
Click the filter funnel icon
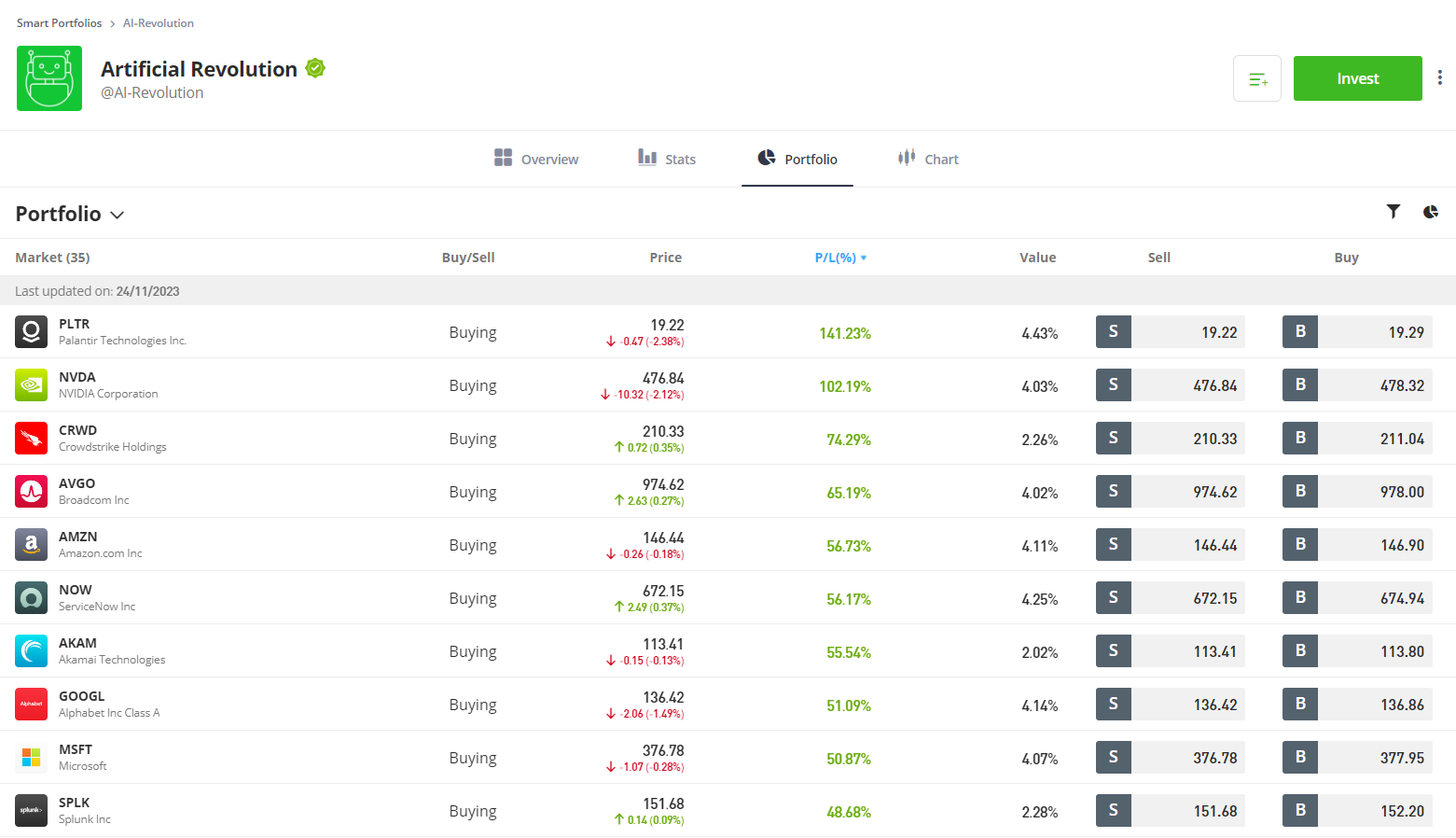point(1393,212)
